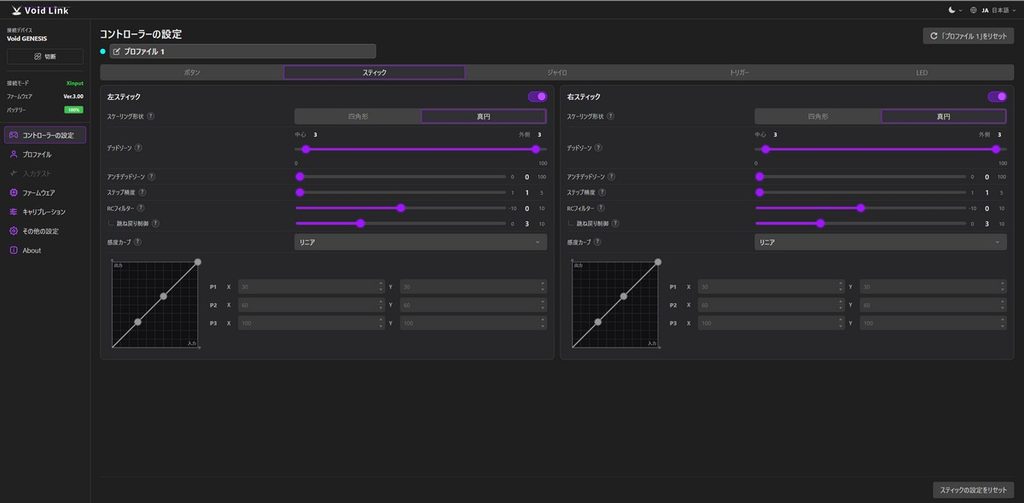Click the dark mode moon icon
The width and height of the screenshot is (1024, 503).
(952, 10)
